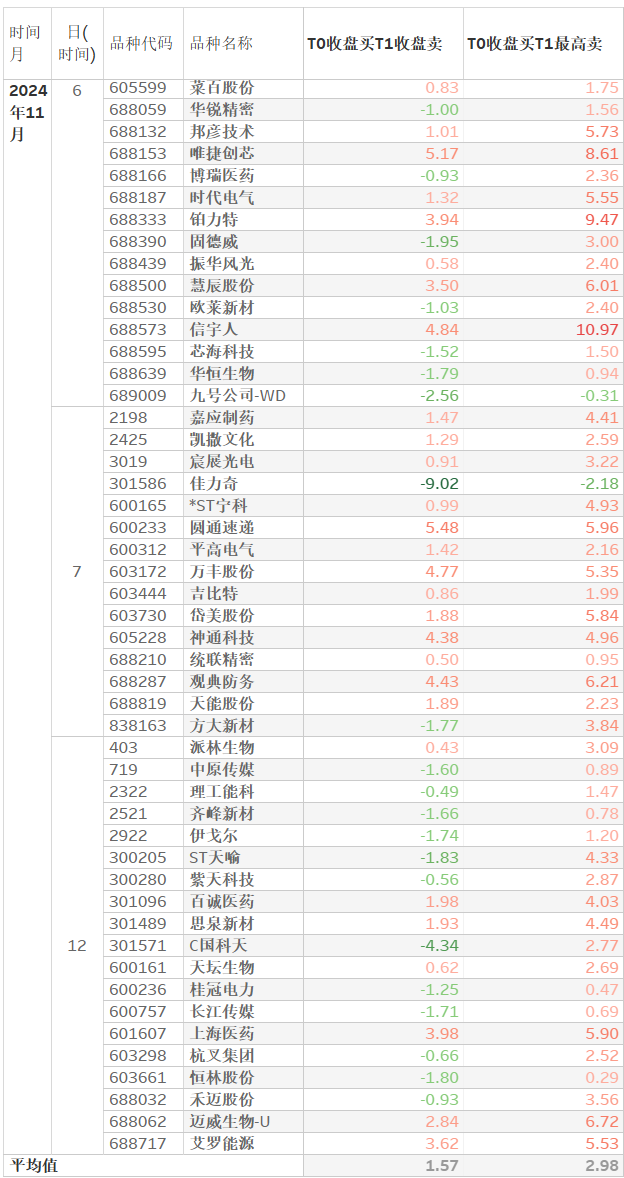
Task: Select stock name 派林生物
Action: point(222,748)
